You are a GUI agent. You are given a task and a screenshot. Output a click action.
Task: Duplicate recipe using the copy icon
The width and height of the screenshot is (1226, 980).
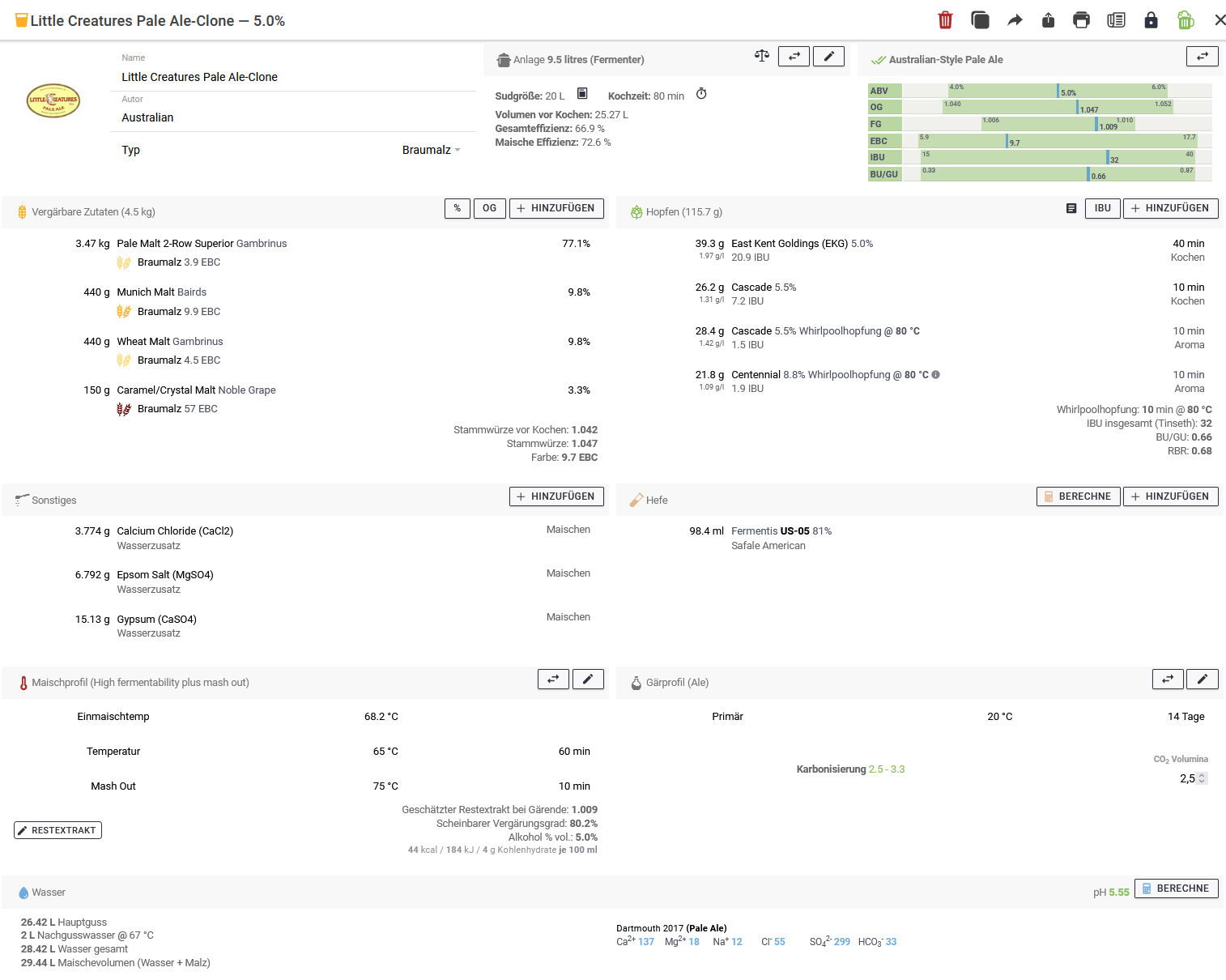(980, 20)
